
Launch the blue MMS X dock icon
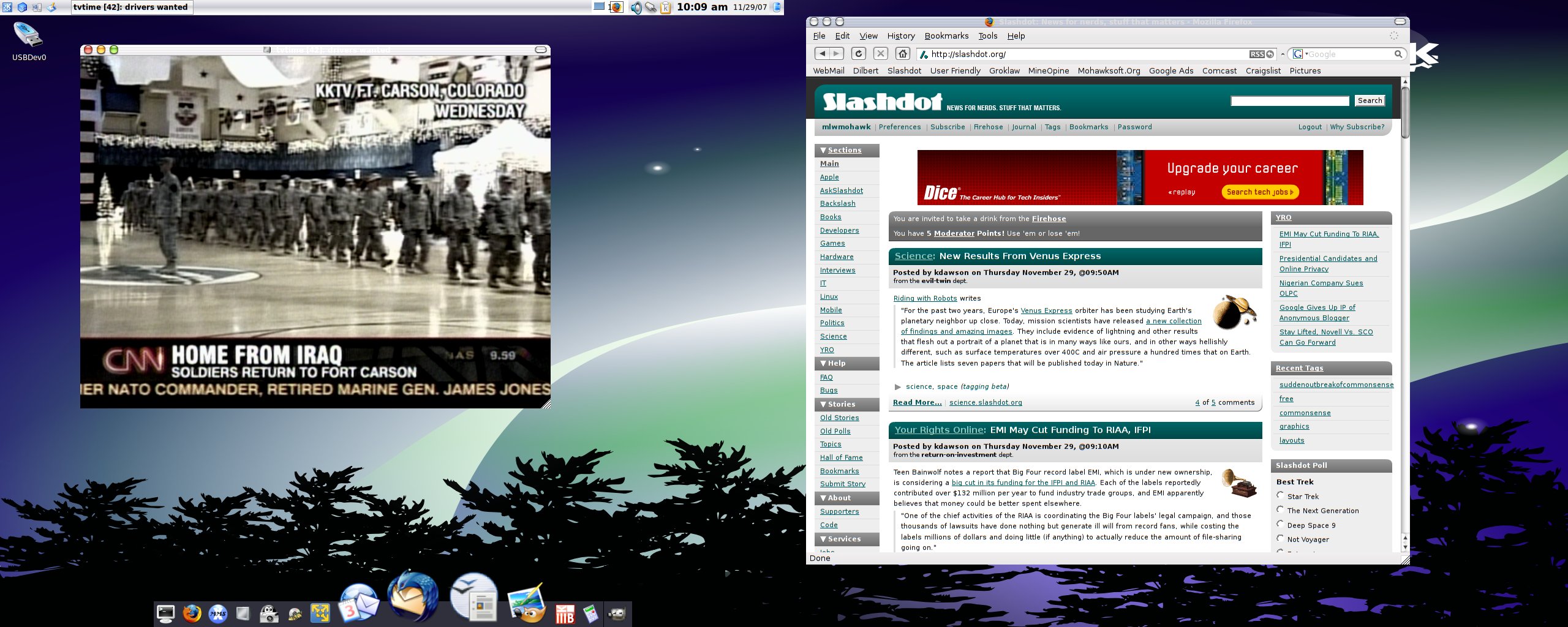pyautogui.click(x=217, y=613)
